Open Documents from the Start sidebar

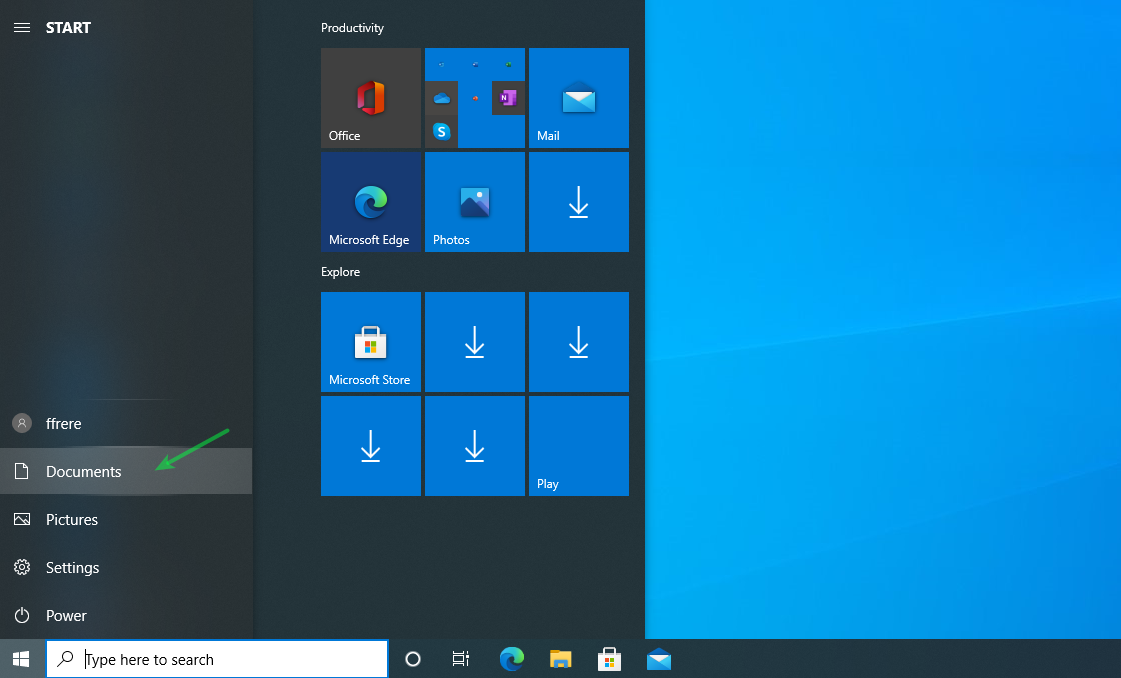click(83, 472)
